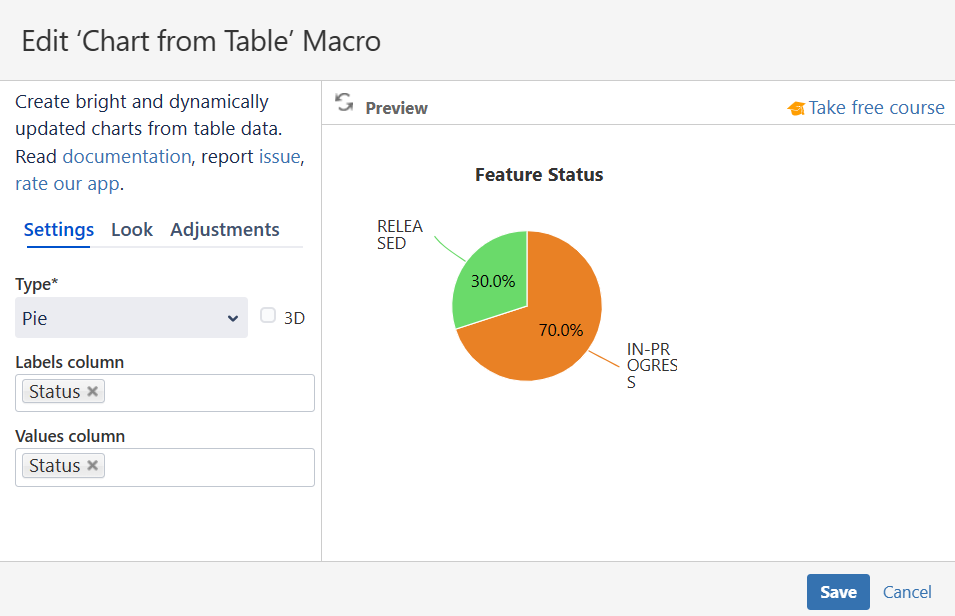
Task: Click inside the Labels column field
Action: point(210,392)
